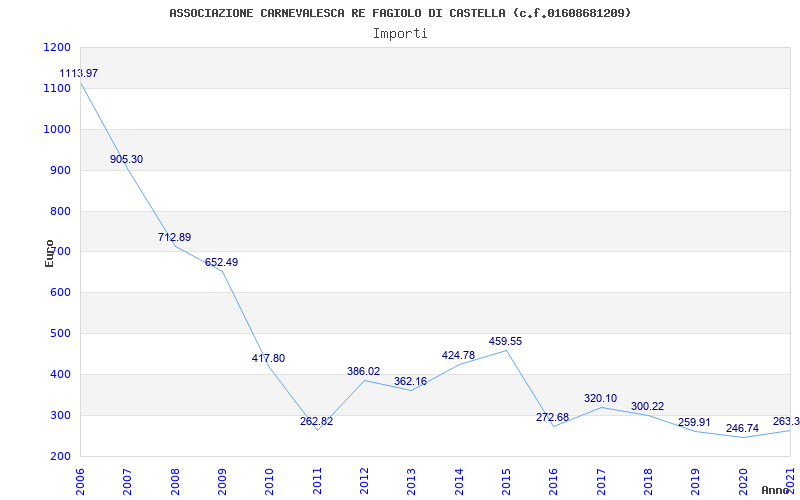Click the y-axis value 300
Viewport: 800px width, 500px height.
pyautogui.click(x=60, y=415)
